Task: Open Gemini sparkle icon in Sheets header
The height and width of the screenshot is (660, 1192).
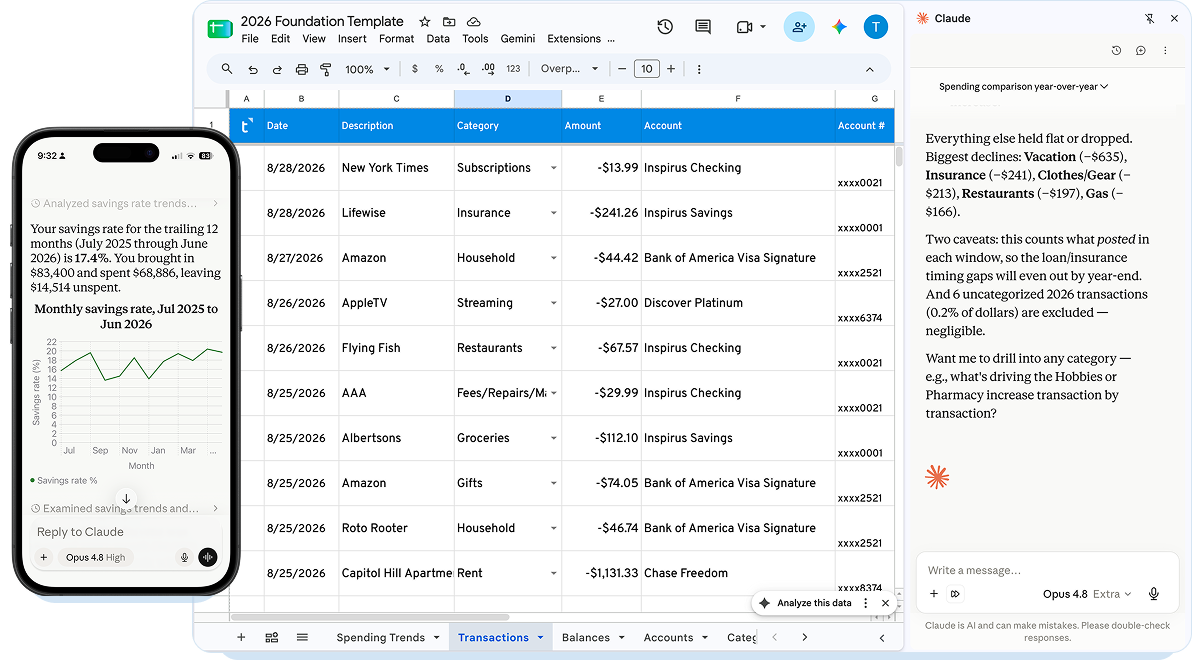Action: coord(839,27)
